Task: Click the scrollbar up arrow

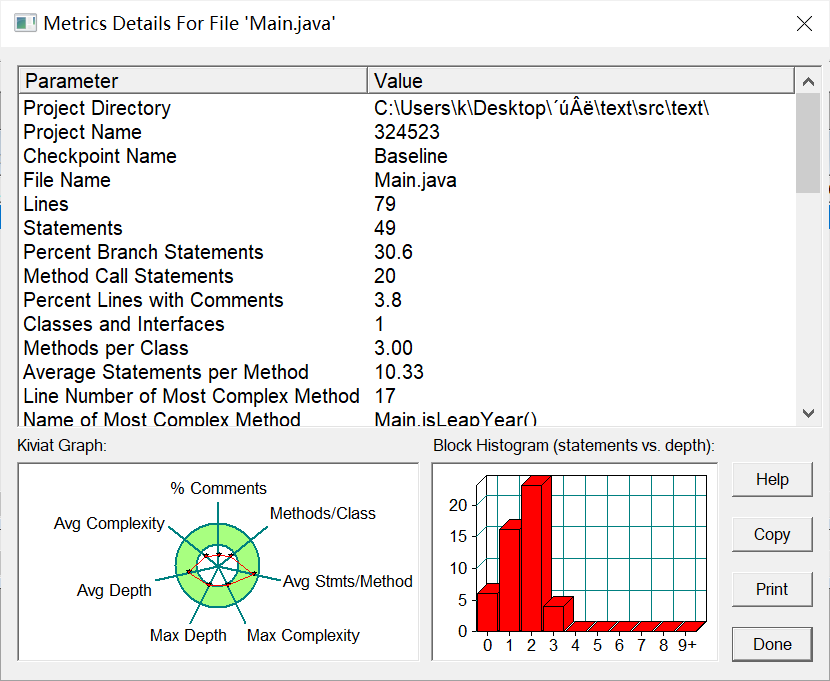Action: [808, 81]
